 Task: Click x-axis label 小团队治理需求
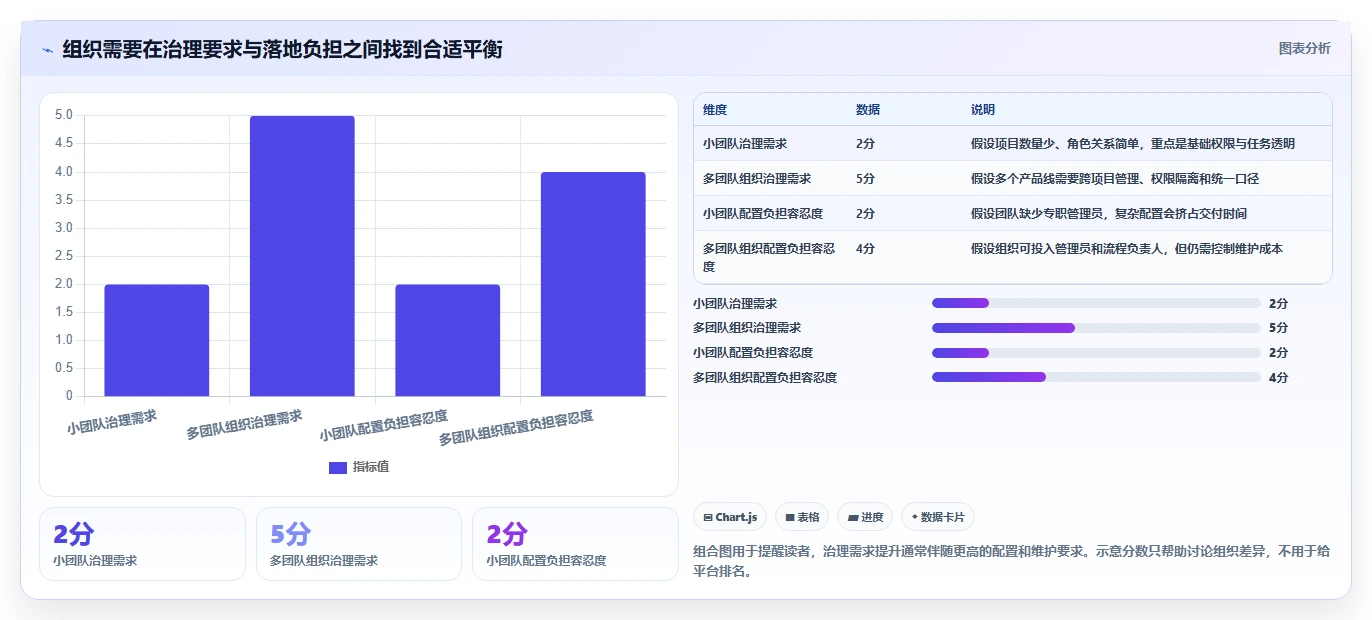click(112, 421)
